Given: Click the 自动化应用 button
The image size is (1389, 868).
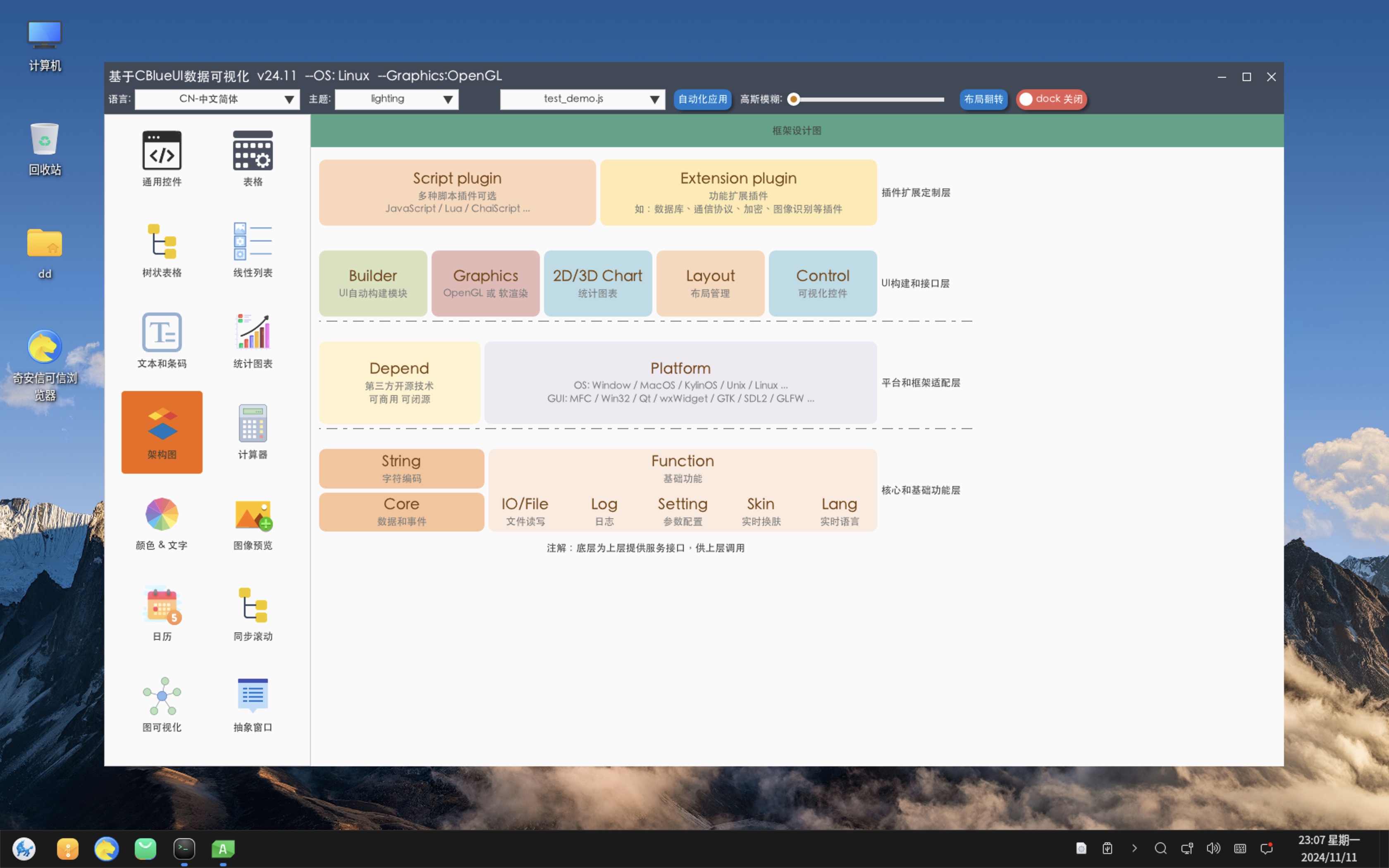Looking at the screenshot, I should (702, 99).
